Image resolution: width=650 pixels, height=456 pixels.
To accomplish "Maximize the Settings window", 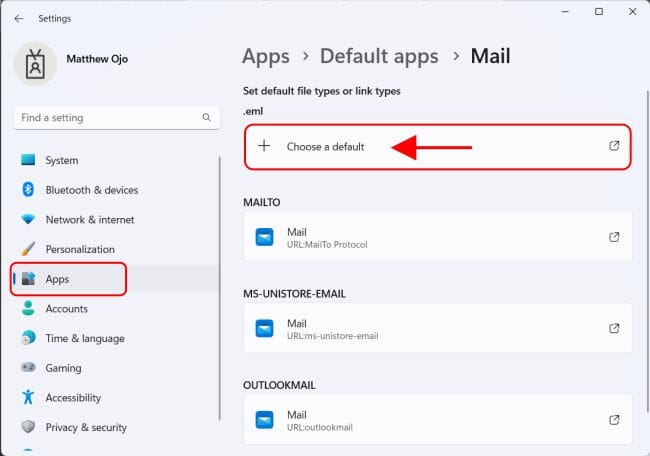I will coord(599,12).
